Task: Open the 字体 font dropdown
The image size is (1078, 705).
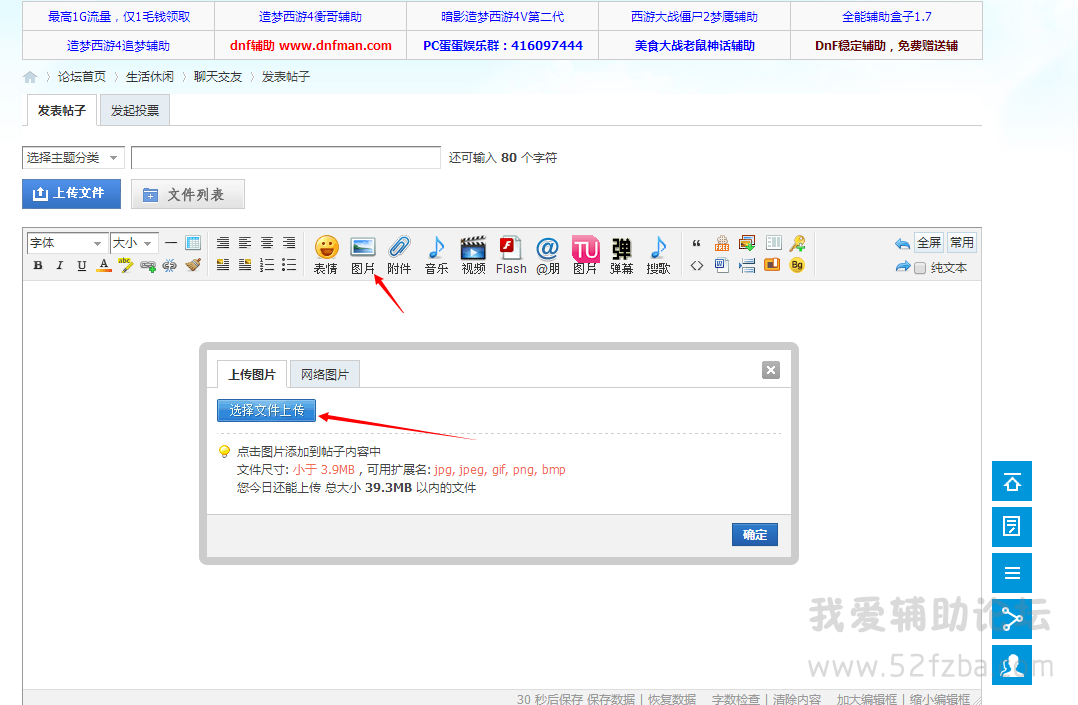Action: 66,243
